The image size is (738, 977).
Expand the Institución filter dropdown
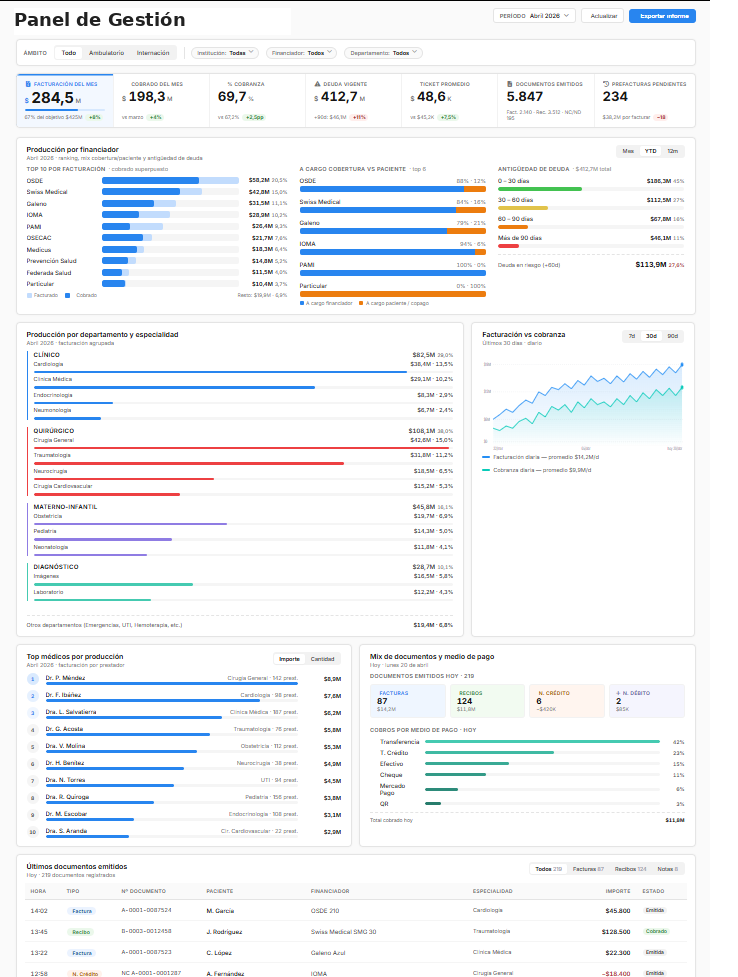(225, 53)
